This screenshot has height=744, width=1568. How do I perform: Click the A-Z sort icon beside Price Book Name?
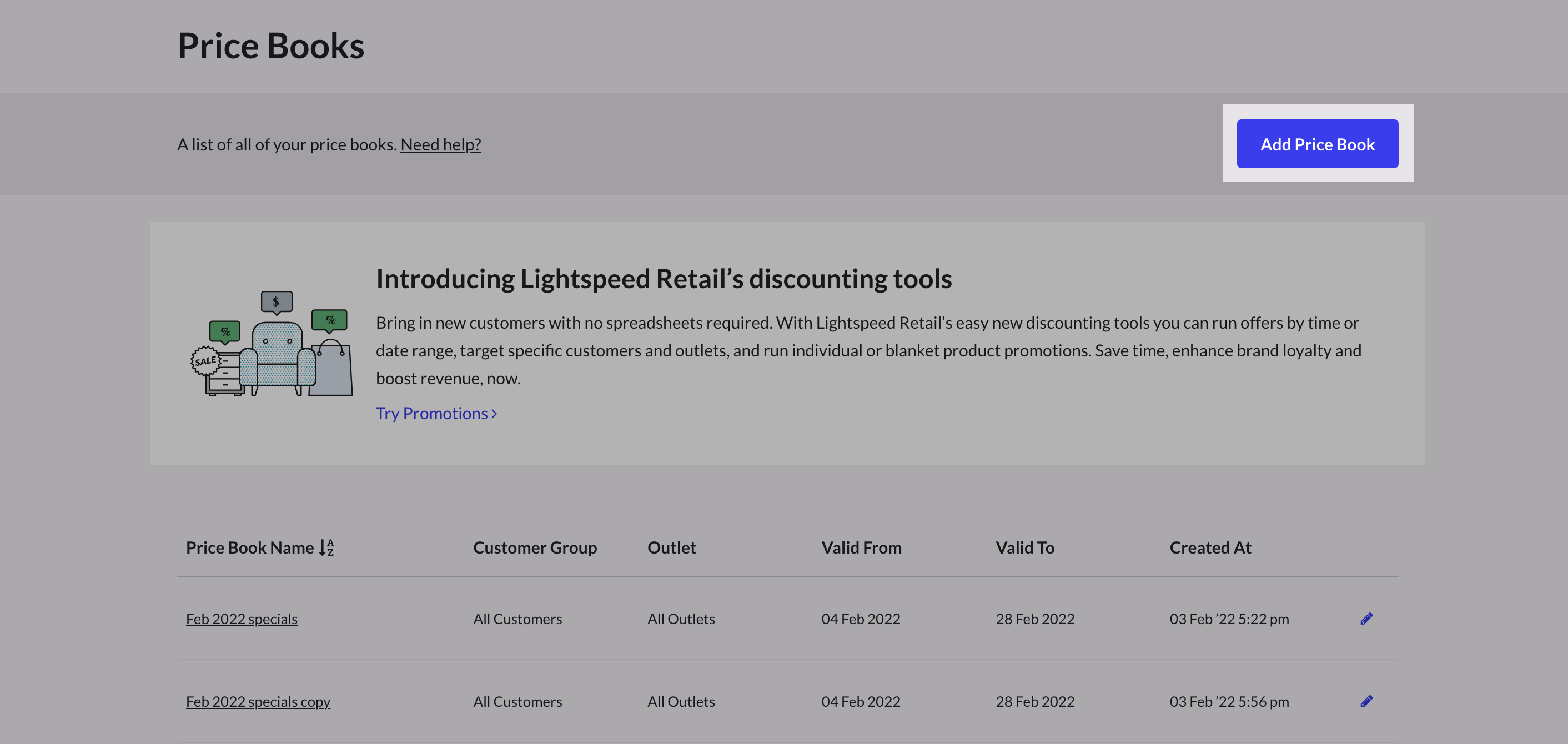tap(327, 547)
